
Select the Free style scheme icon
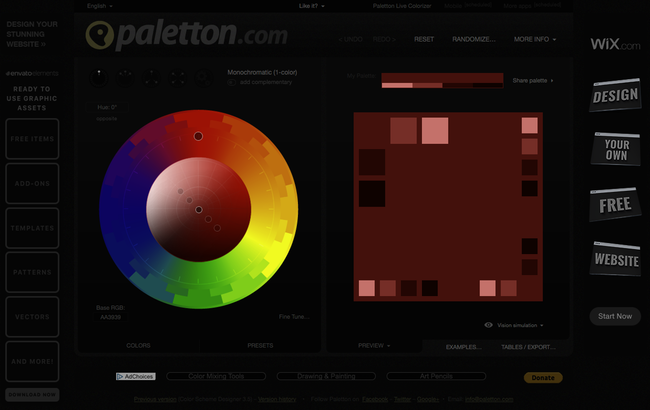pos(203,78)
